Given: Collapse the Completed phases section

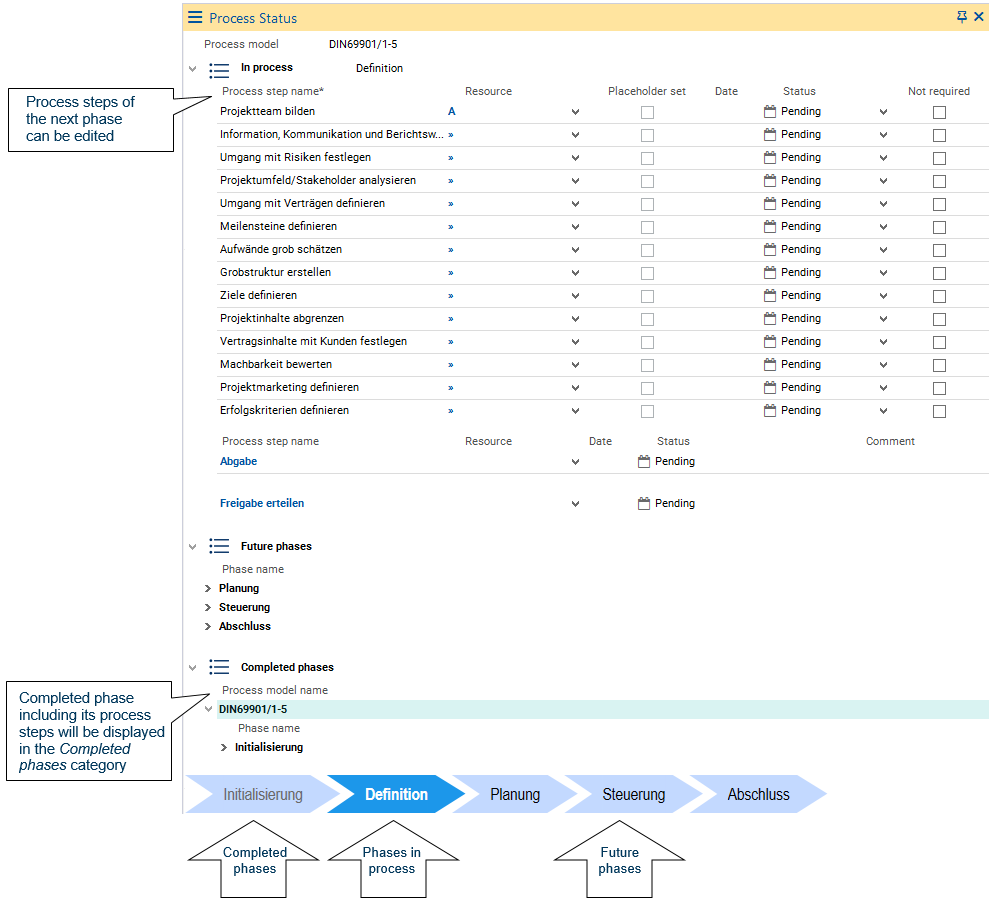Looking at the screenshot, I should 192,668.
